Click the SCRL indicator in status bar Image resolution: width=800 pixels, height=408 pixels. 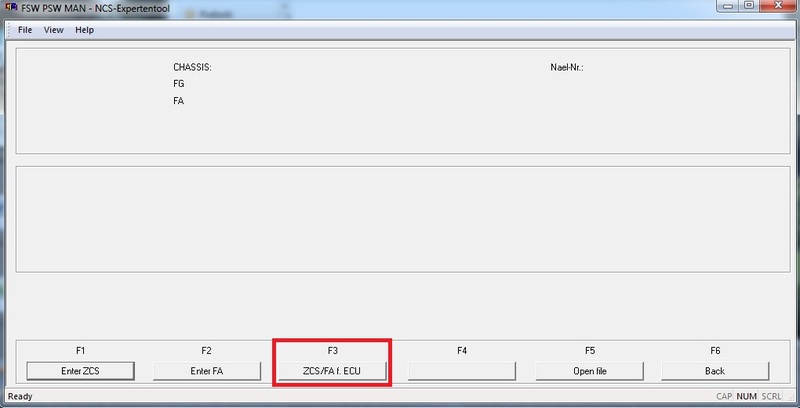point(773,397)
